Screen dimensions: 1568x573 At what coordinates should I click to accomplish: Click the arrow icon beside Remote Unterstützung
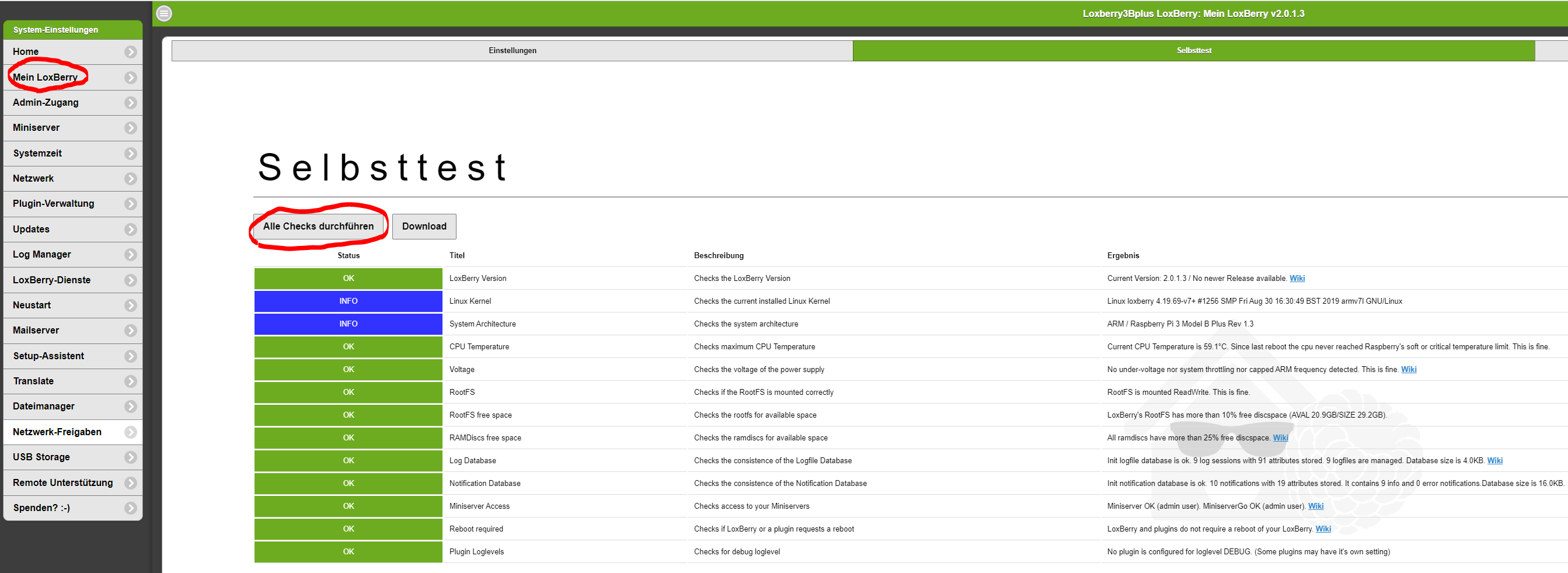point(130,483)
